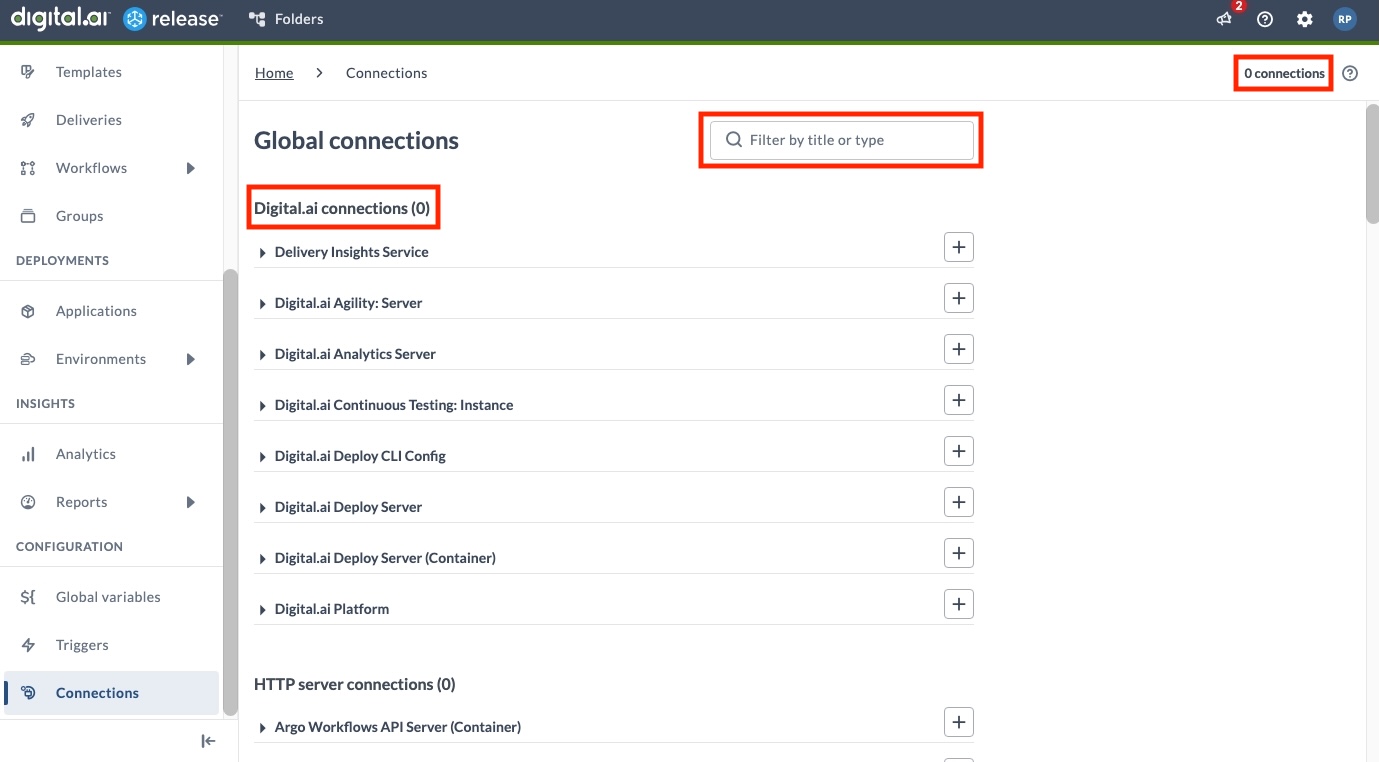This screenshot has height=762, width=1379.
Task: Click the RP user avatar
Action: click(x=1344, y=19)
